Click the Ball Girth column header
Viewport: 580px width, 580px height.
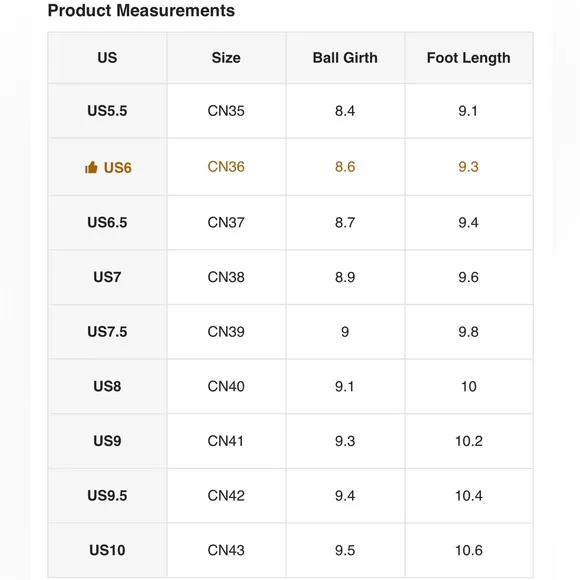pyautogui.click(x=345, y=58)
